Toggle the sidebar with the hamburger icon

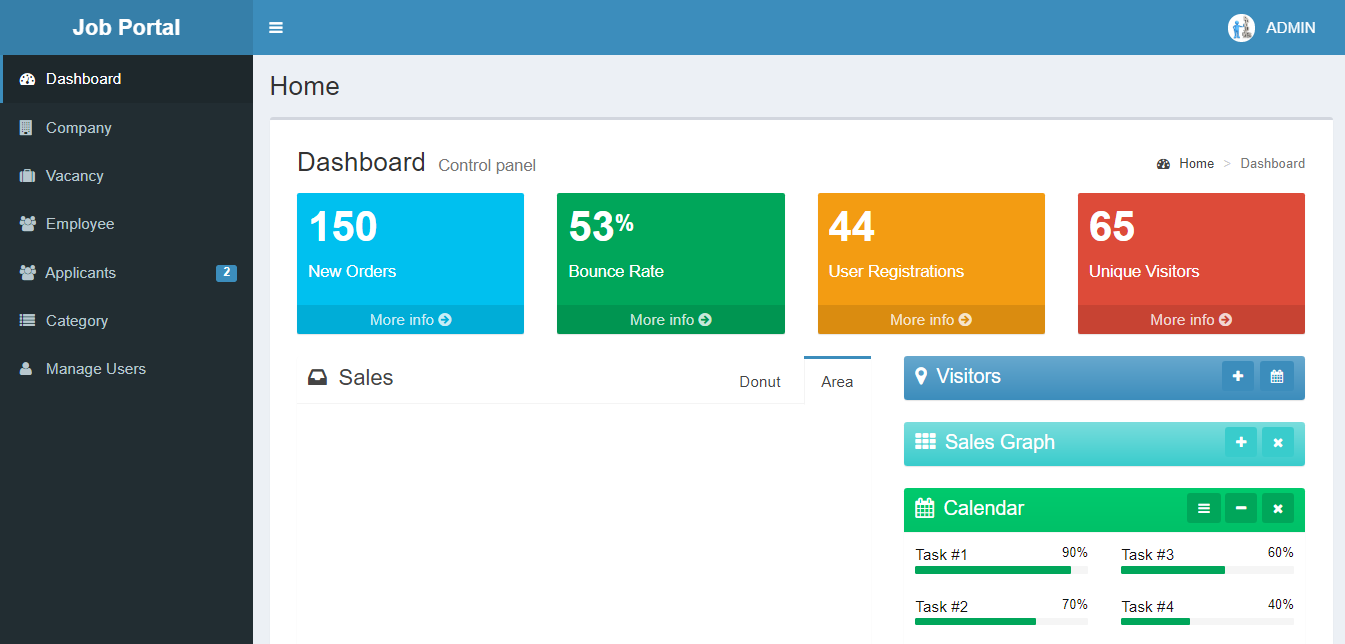tap(275, 27)
